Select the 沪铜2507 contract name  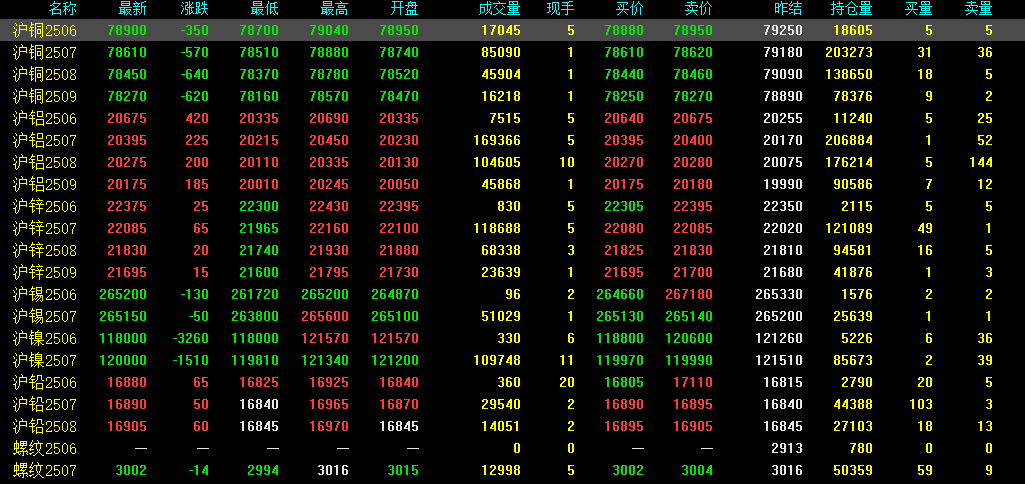tap(44, 52)
